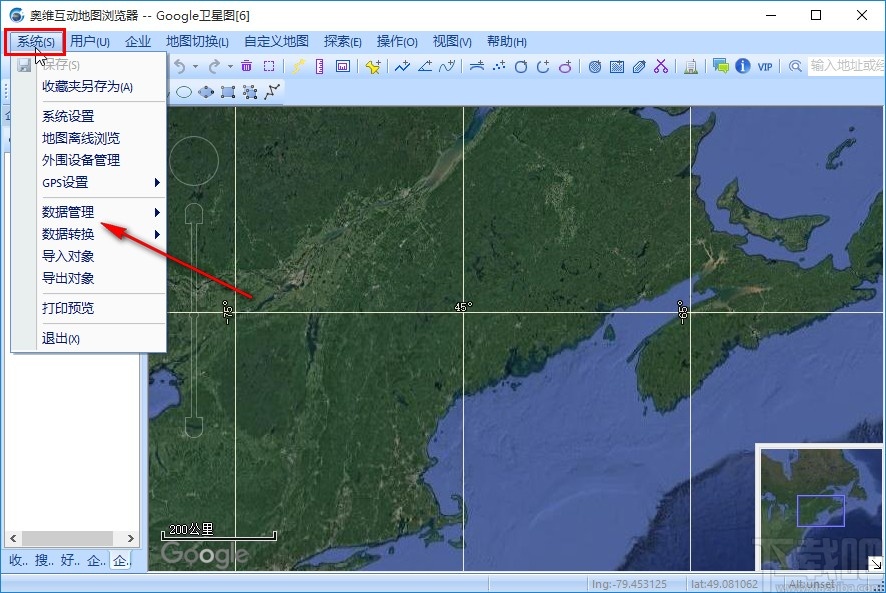Click the purple trash delete icon

[246, 66]
